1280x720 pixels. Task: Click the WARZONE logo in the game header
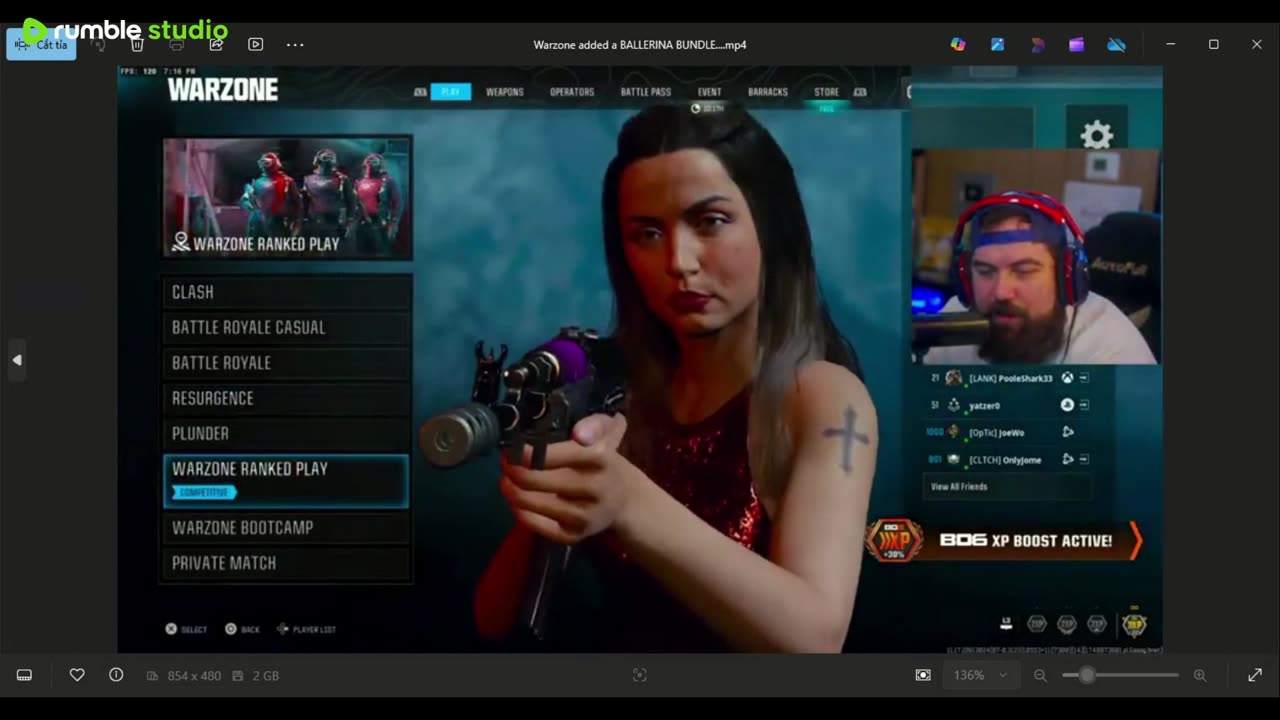[223, 90]
